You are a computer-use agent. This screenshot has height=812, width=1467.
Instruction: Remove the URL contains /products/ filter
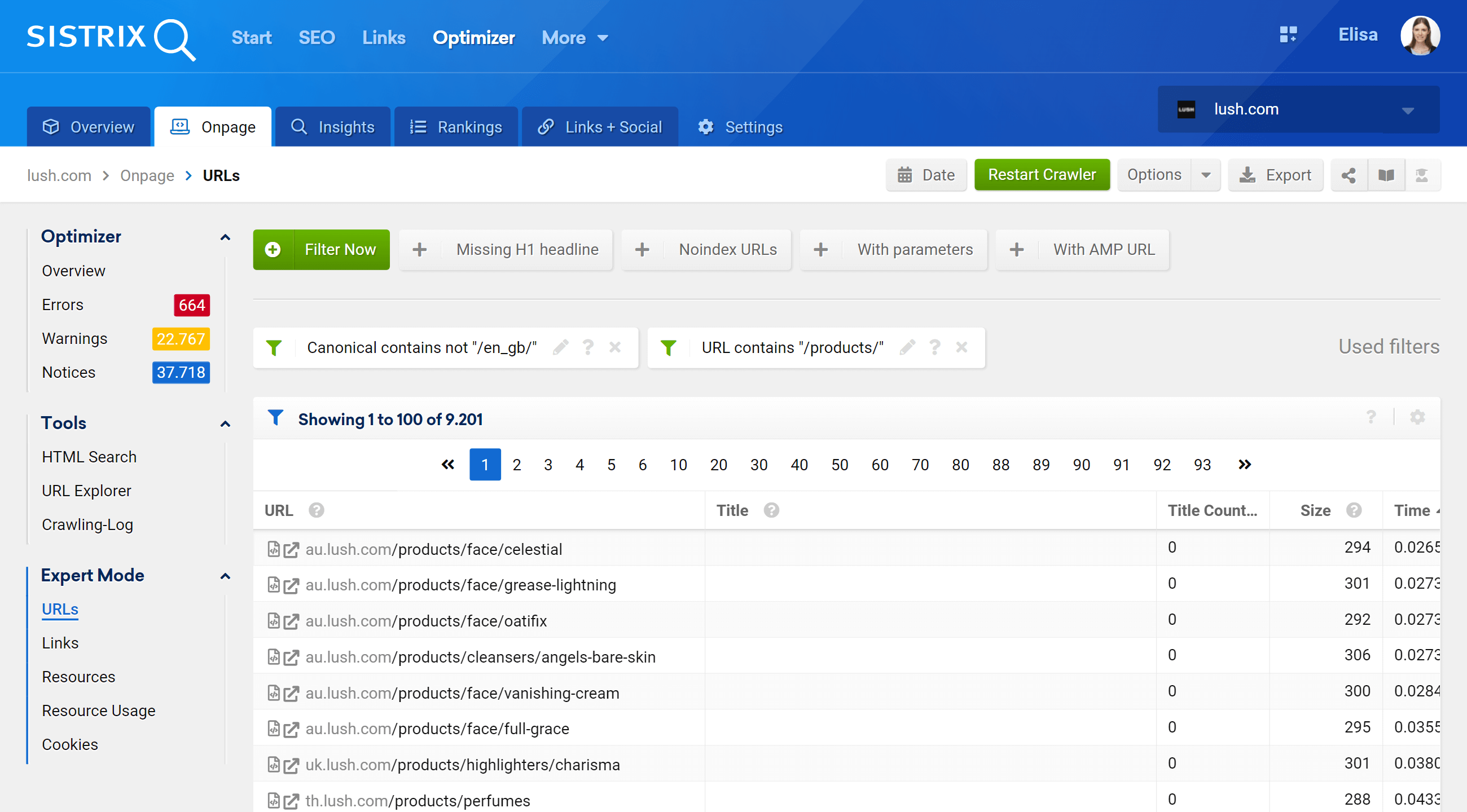[962, 347]
